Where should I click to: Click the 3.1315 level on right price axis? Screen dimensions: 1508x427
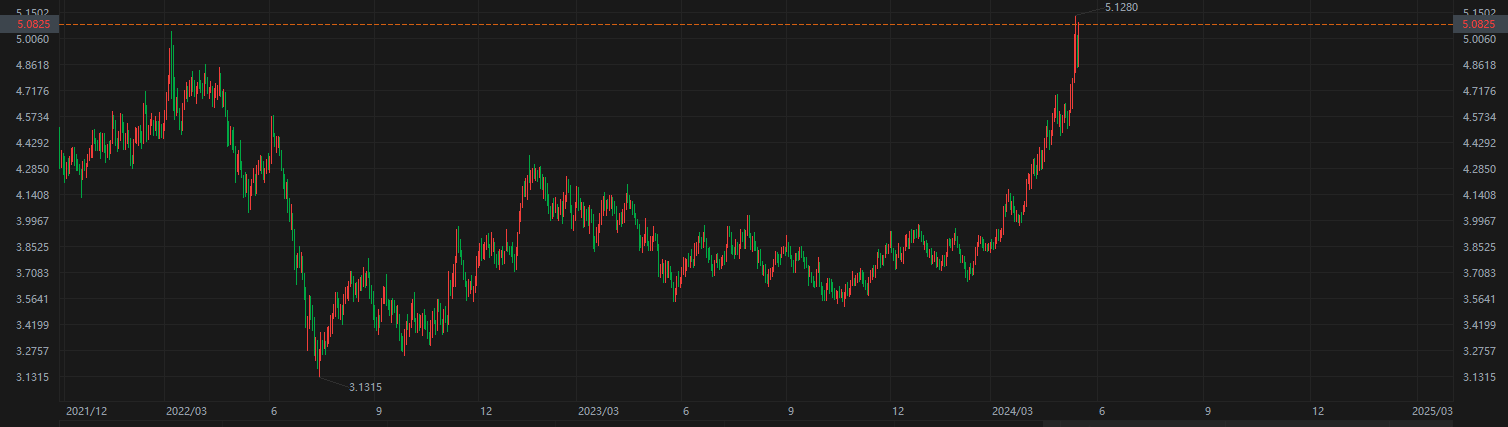tap(1477, 377)
